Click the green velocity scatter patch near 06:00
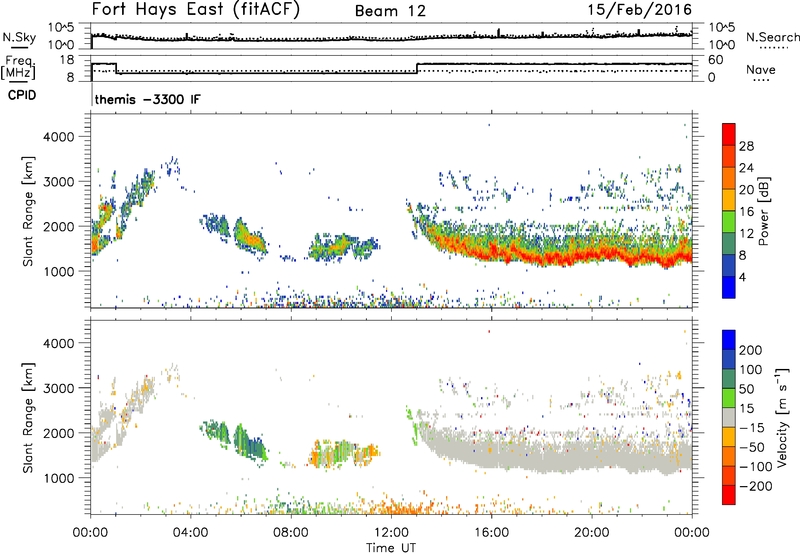This screenshot has width=800, height=554. [x=250, y=443]
